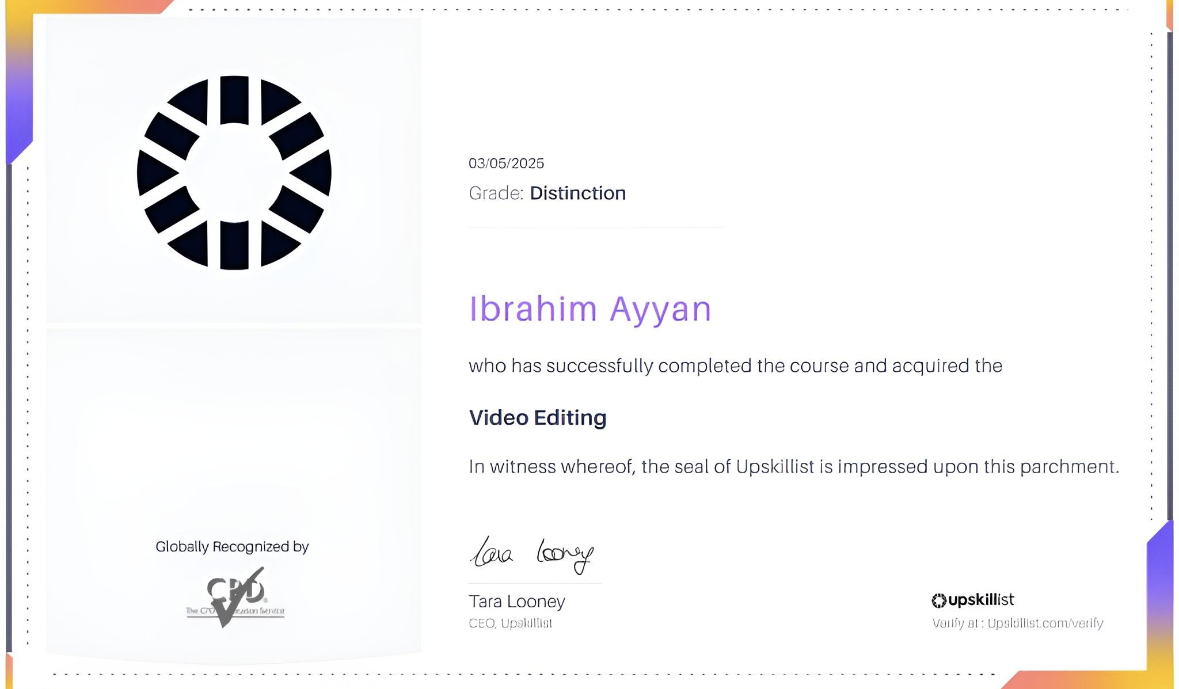Screen dimensions: 1179x689
Task: Click the "In witness whereof" sentence
Action: [x=794, y=466]
